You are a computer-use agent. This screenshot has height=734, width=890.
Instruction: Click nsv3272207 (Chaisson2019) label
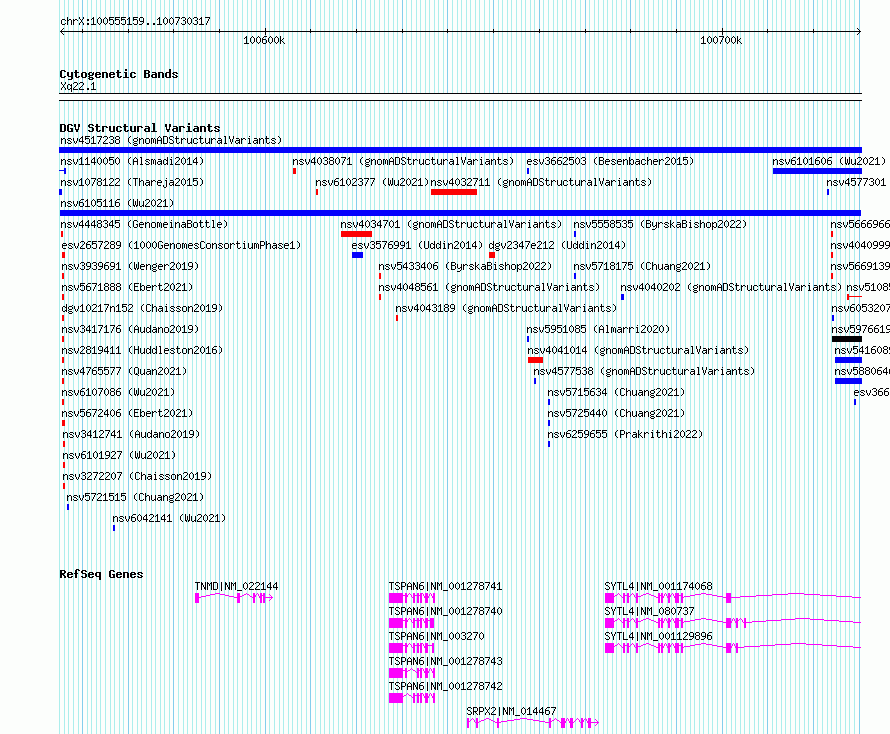coord(137,476)
